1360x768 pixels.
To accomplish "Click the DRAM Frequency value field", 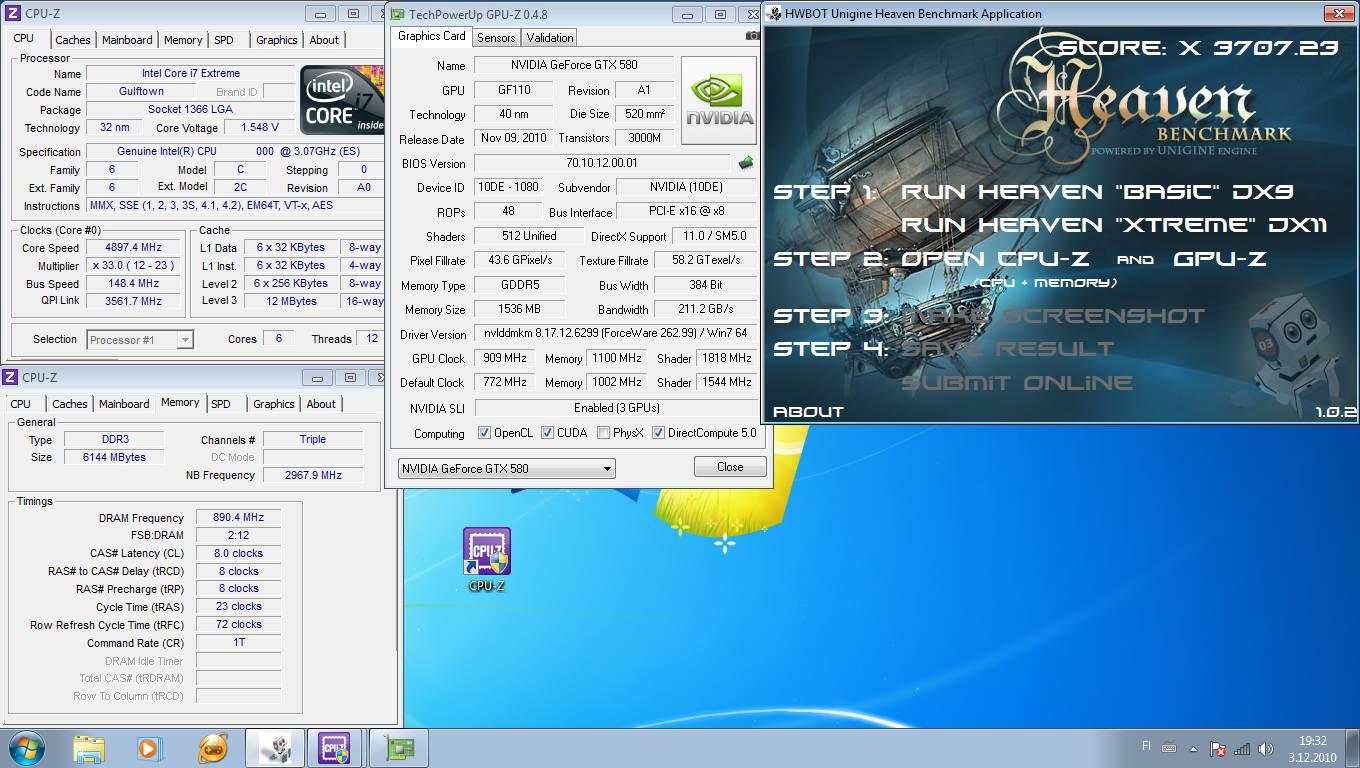I will (238, 517).
